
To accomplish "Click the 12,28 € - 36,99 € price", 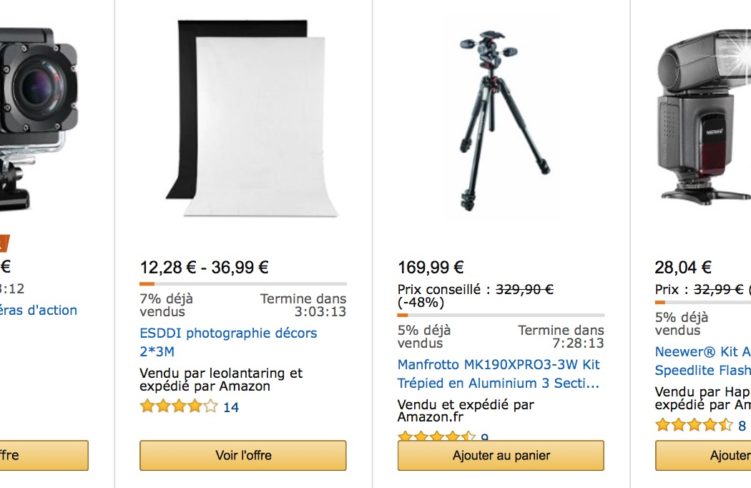I will pos(204,267).
